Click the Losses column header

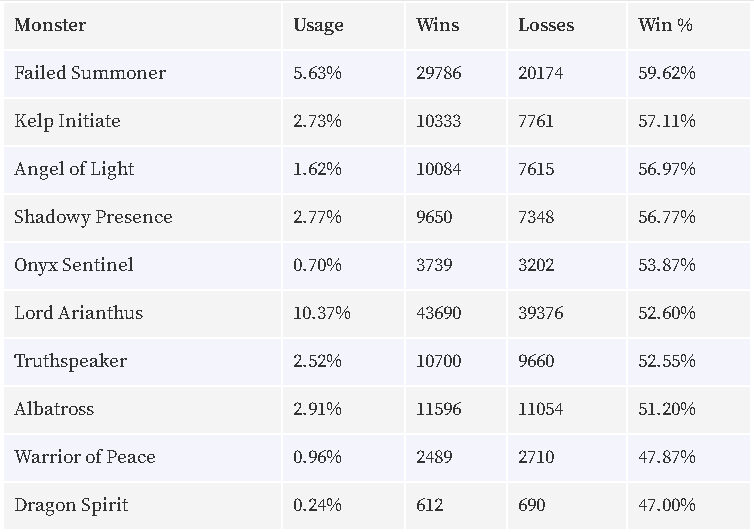tap(546, 25)
